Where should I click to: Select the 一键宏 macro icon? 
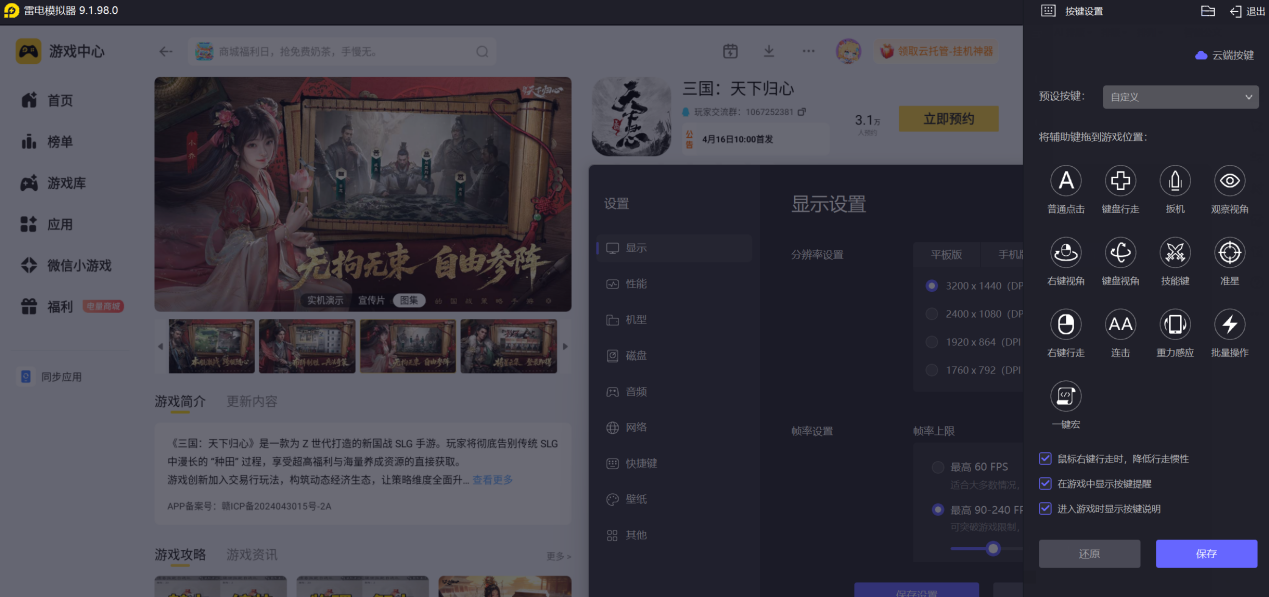click(1066, 396)
